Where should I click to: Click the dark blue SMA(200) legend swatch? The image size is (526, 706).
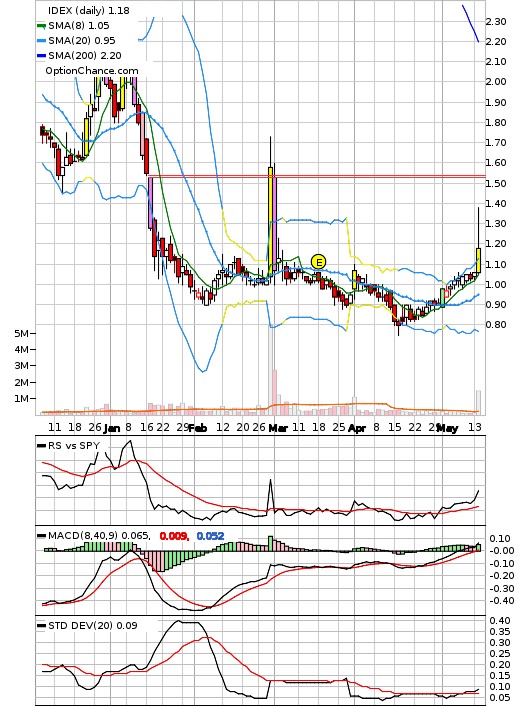[x=41, y=56]
